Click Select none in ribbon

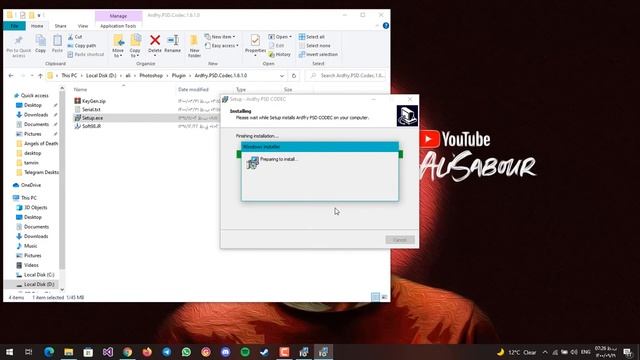coord(315,46)
